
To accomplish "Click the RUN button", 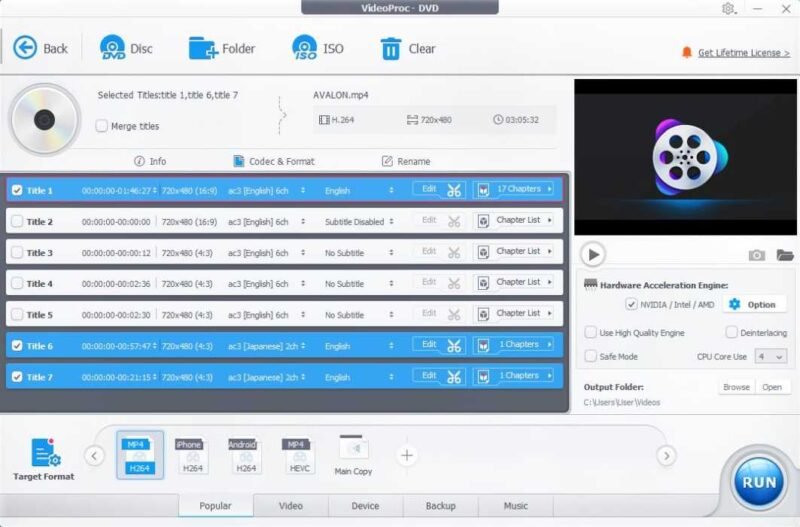I will [759, 482].
